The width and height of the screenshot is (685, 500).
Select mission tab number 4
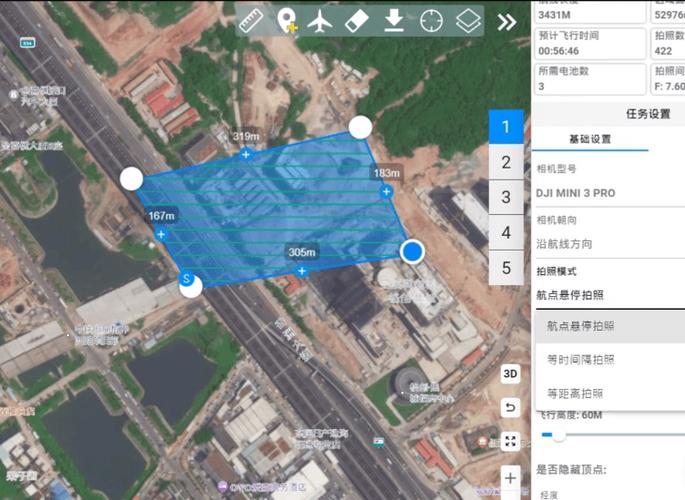point(506,232)
